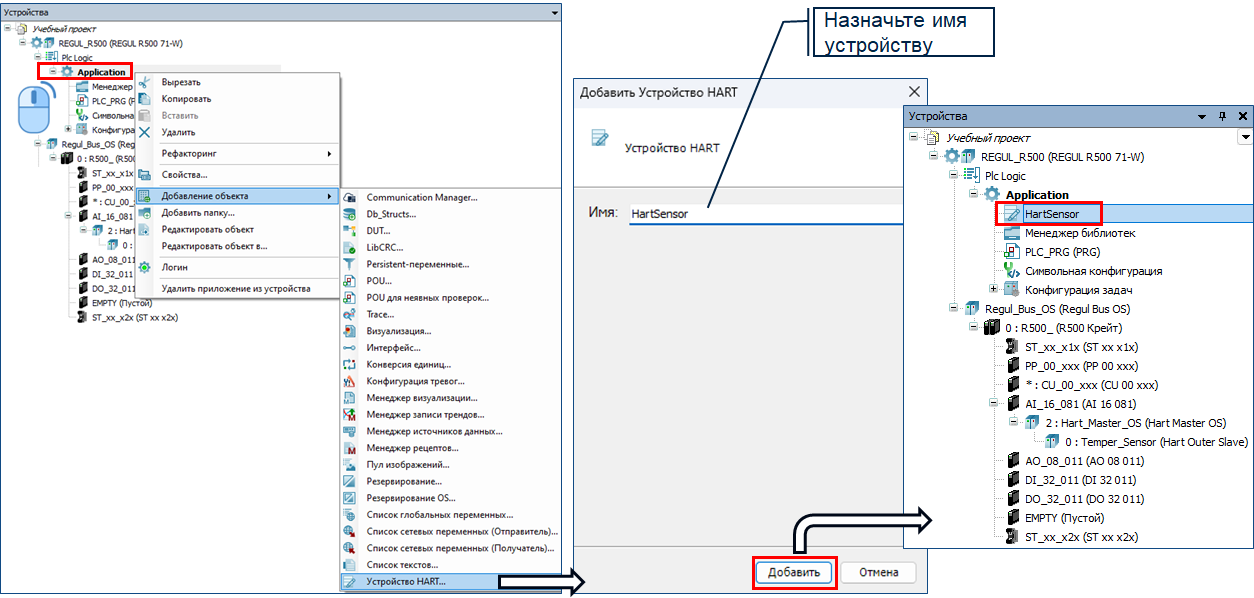Click the Db_Structs database icon

click(x=349, y=214)
